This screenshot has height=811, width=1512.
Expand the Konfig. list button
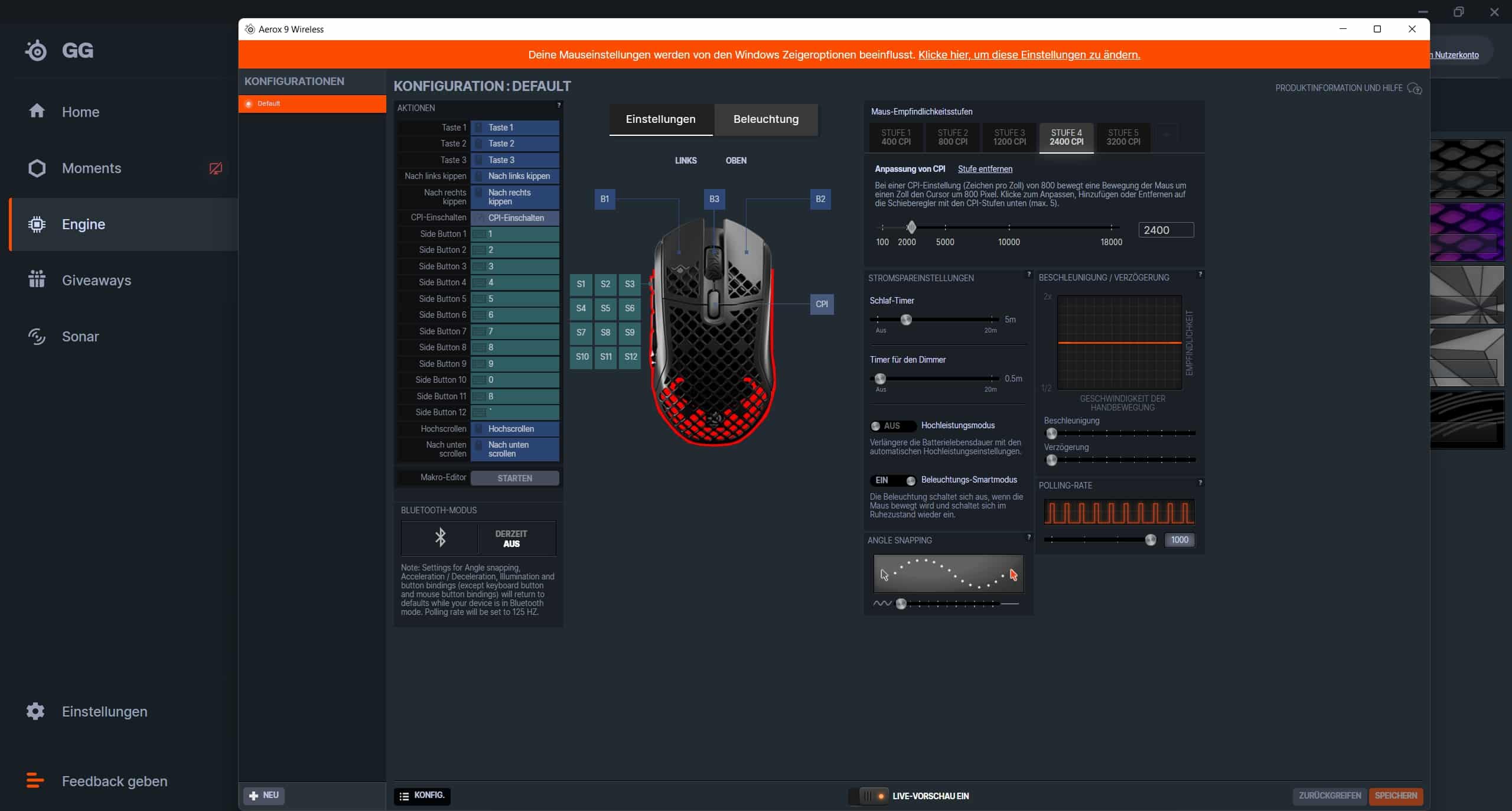pyautogui.click(x=422, y=796)
